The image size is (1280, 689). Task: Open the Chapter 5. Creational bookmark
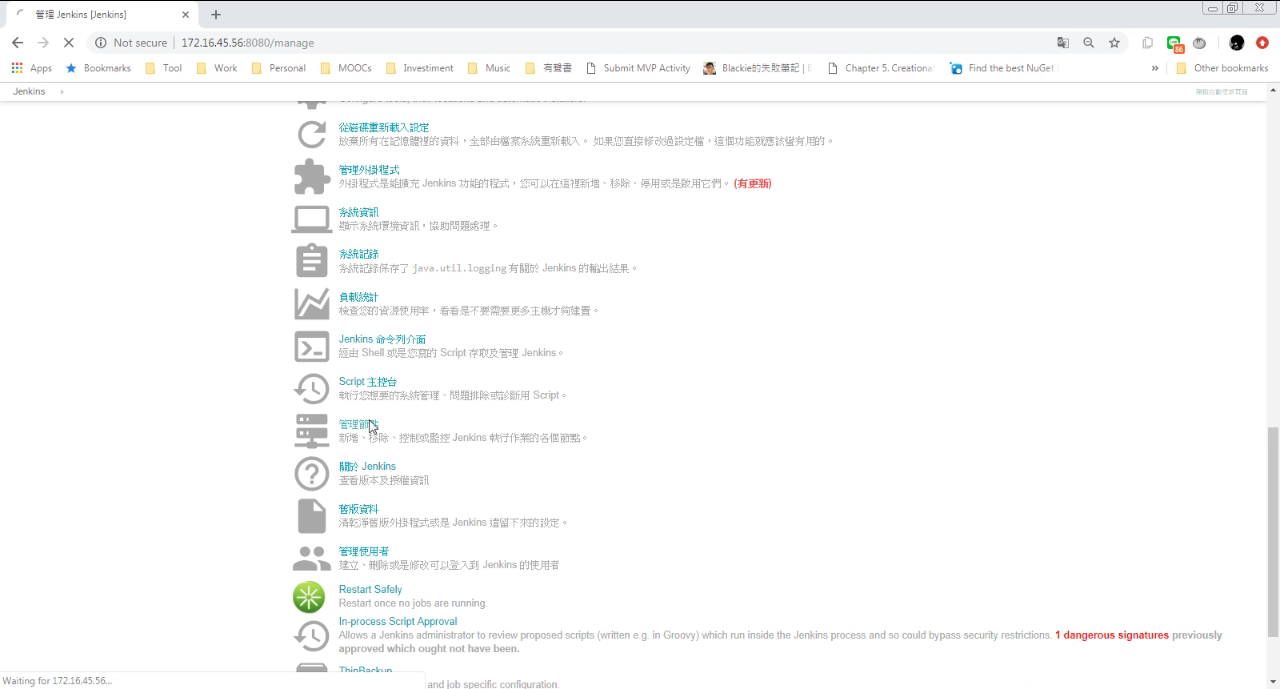(880, 68)
